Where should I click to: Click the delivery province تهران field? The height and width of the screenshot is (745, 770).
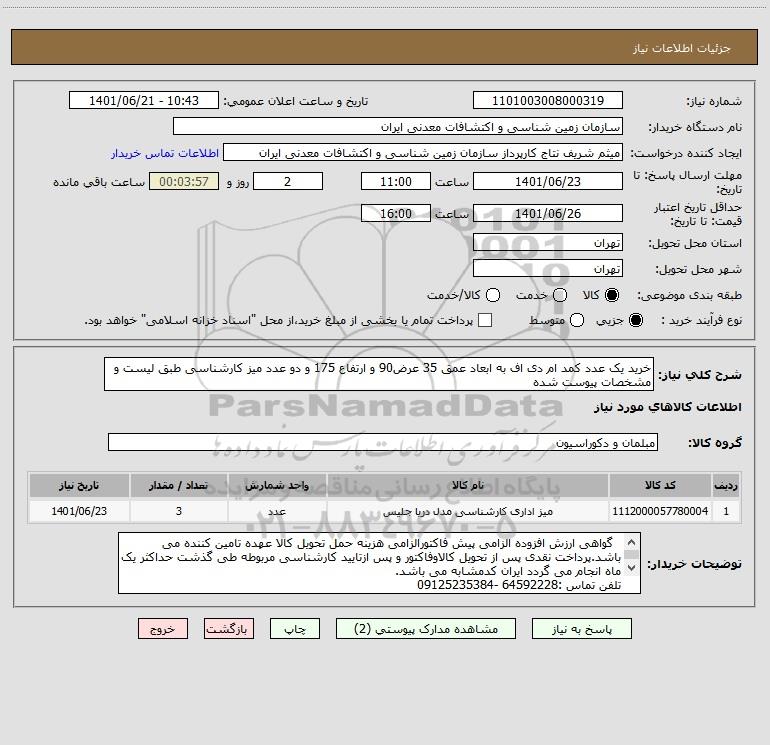(x=548, y=243)
